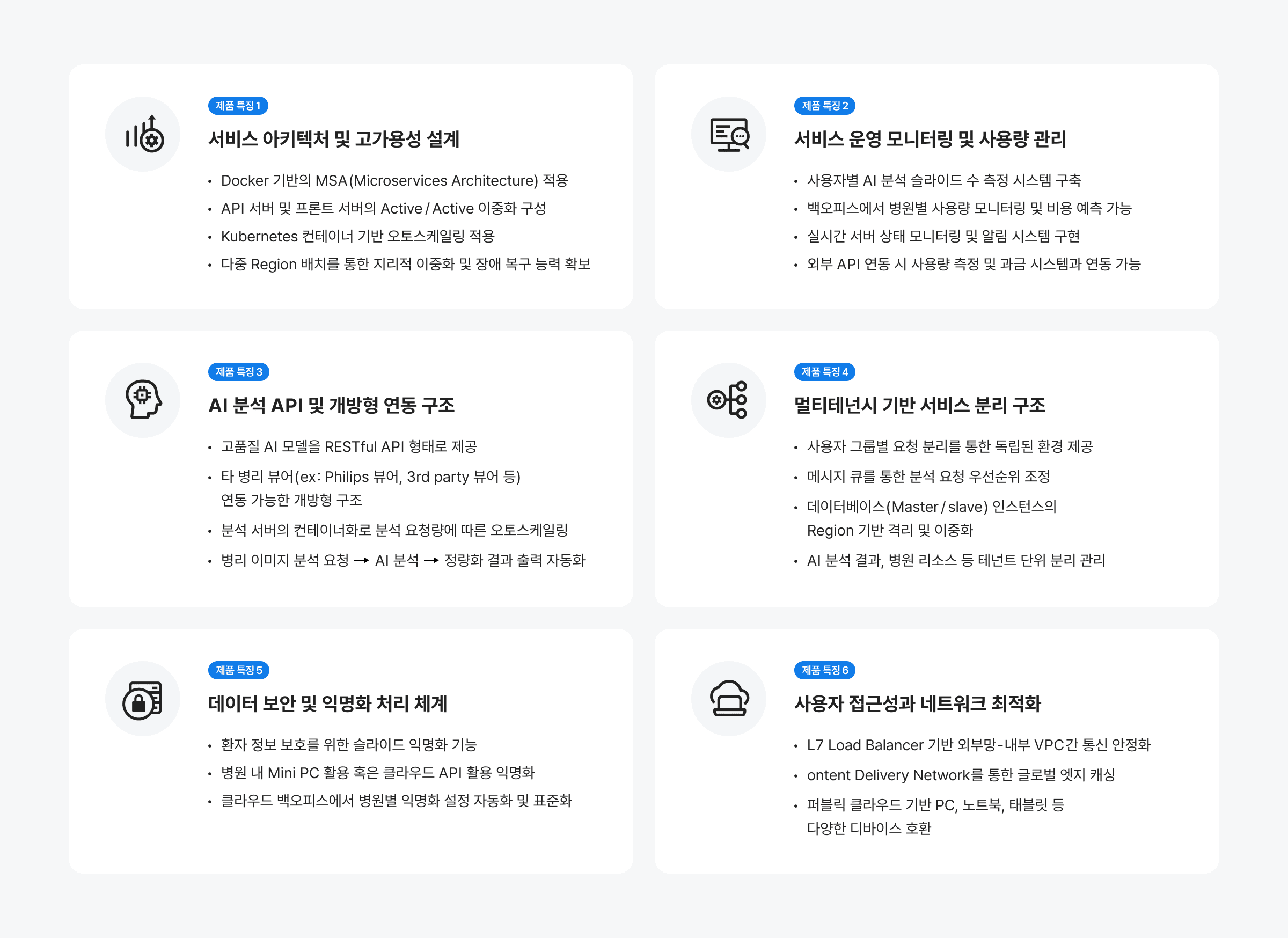The width and height of the screenshot is (1288, 938).
Task: Click the '제품 특징 1' badge
Action: coord(238,106)
